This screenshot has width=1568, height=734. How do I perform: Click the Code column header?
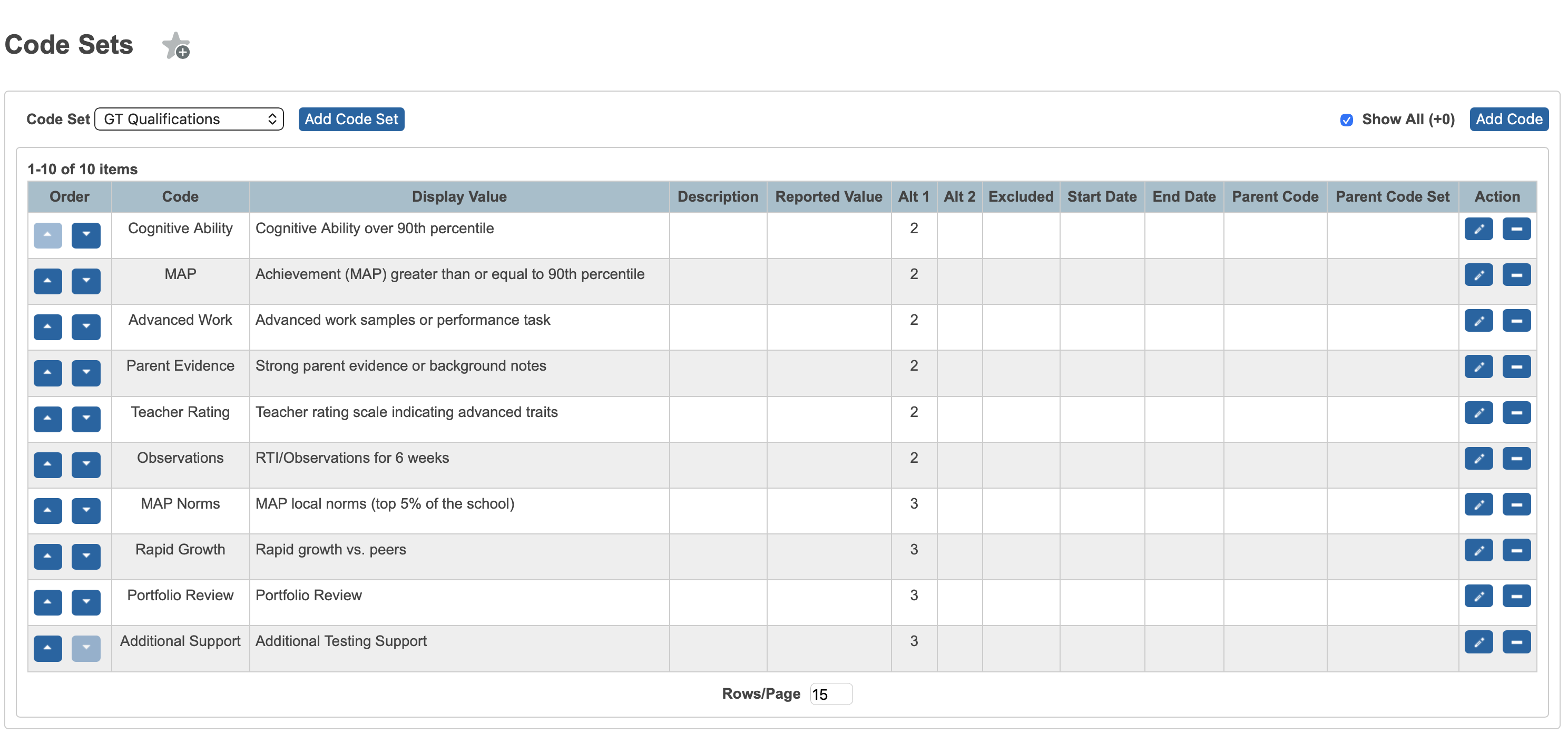(180, 196)
